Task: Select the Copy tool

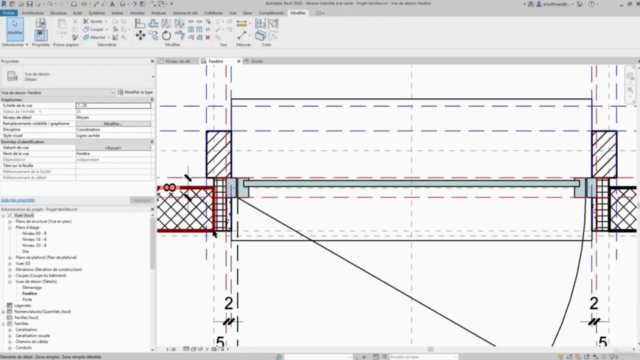Action: (x=153, y=36)
